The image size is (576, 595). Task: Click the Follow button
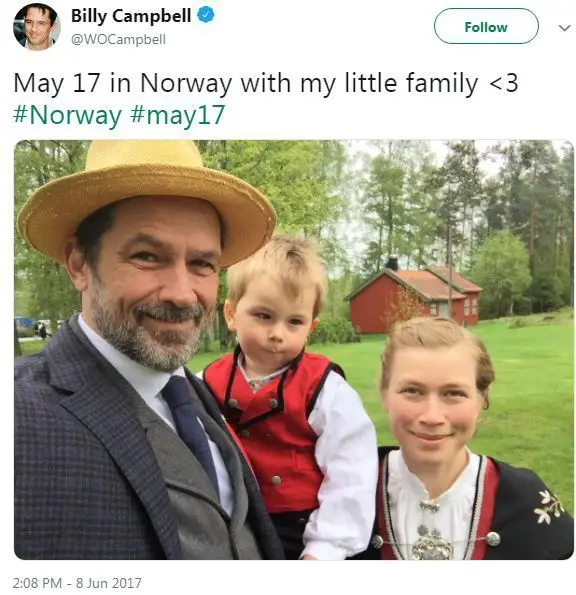[486, 26]
